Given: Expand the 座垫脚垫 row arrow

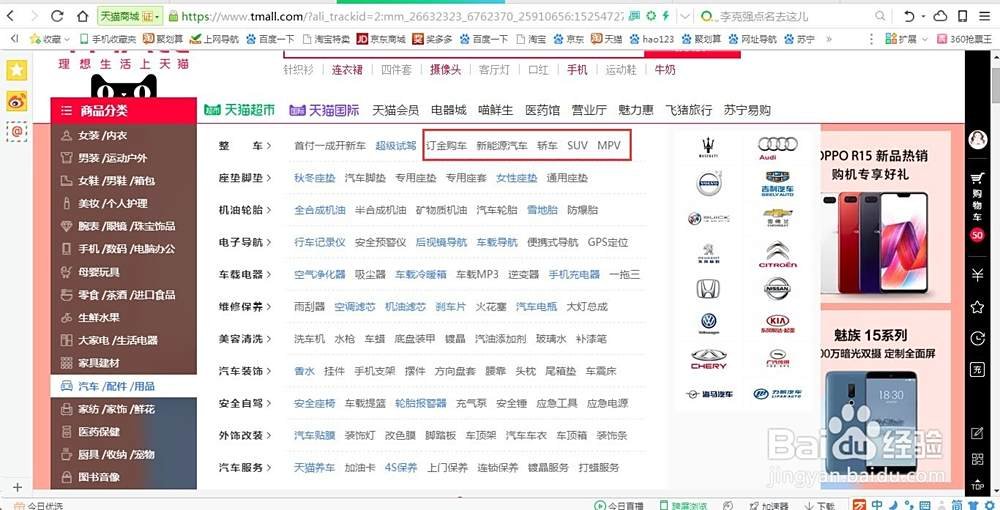Looking at the screenshot, I should [x=268, y=178].
